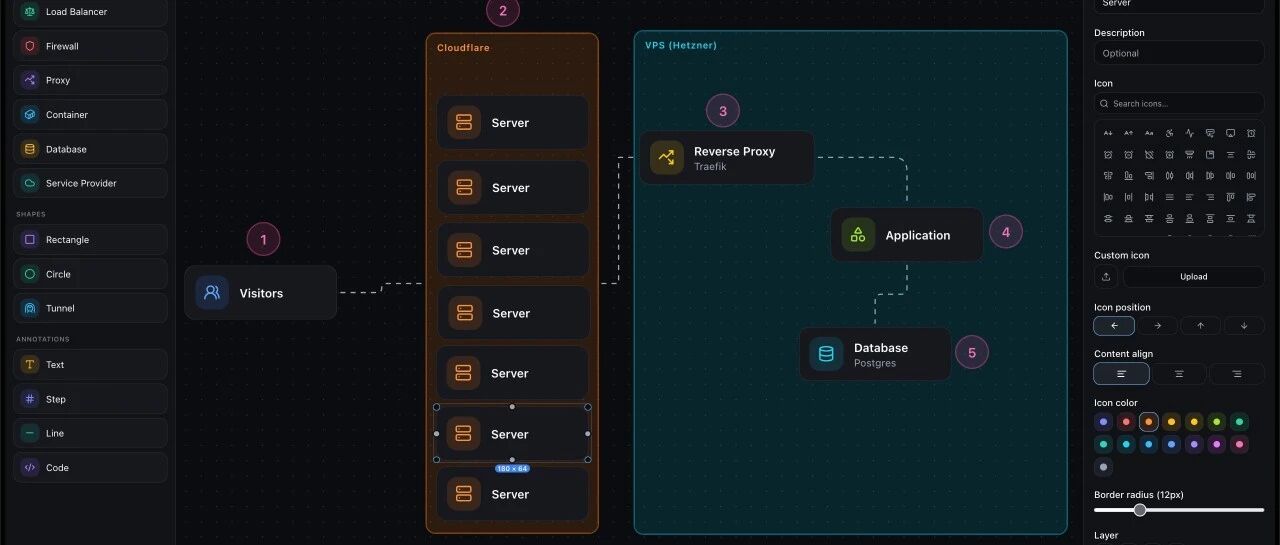Click the VPS (Hetzner) group label

click(680, 46)
